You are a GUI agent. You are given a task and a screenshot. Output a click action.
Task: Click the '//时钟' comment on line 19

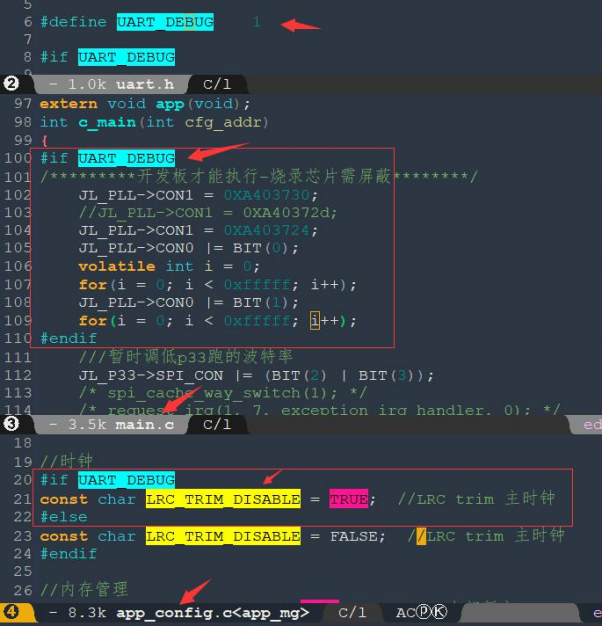67,461
